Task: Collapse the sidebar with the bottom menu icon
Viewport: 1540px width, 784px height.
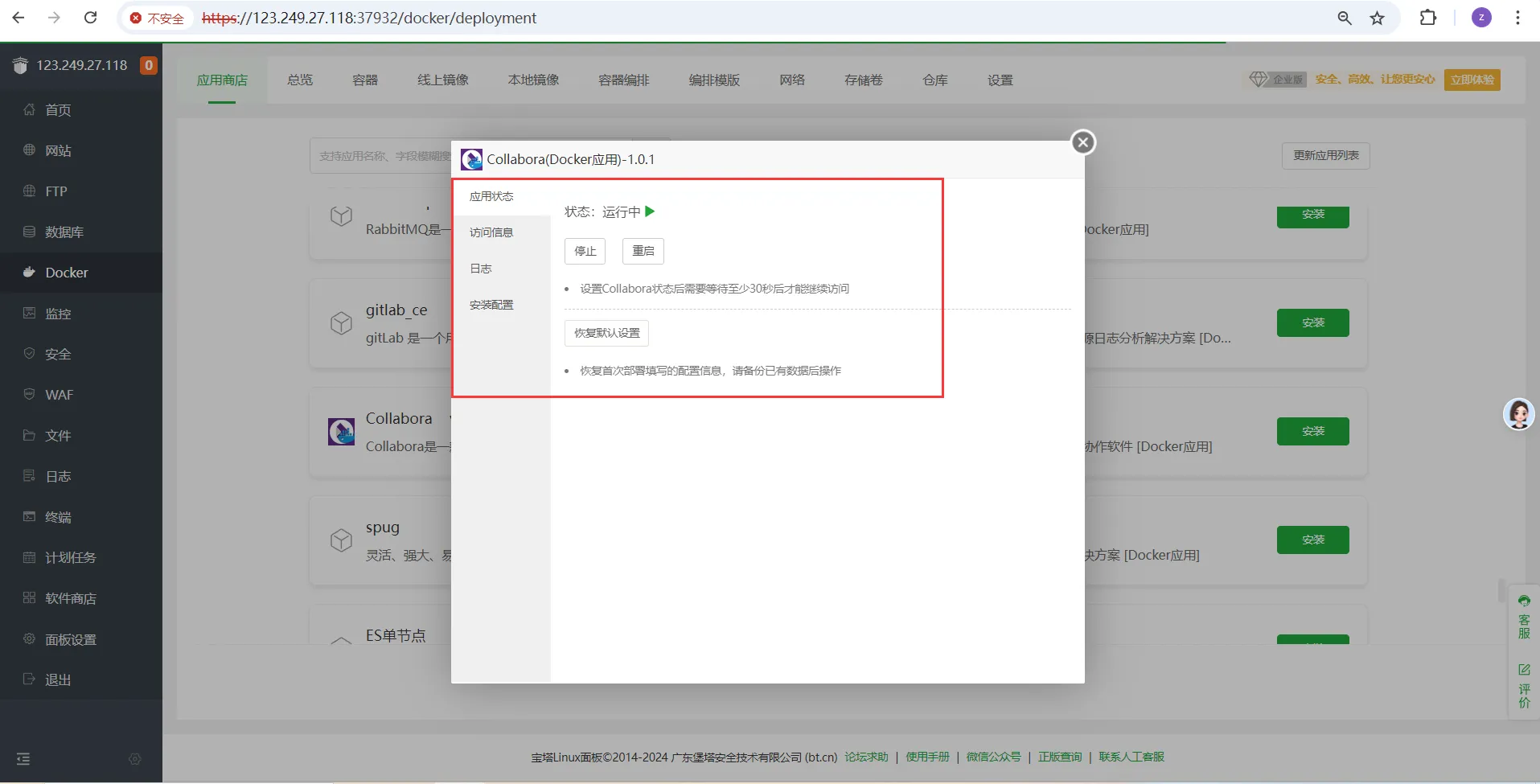Action: coord(23,758)
